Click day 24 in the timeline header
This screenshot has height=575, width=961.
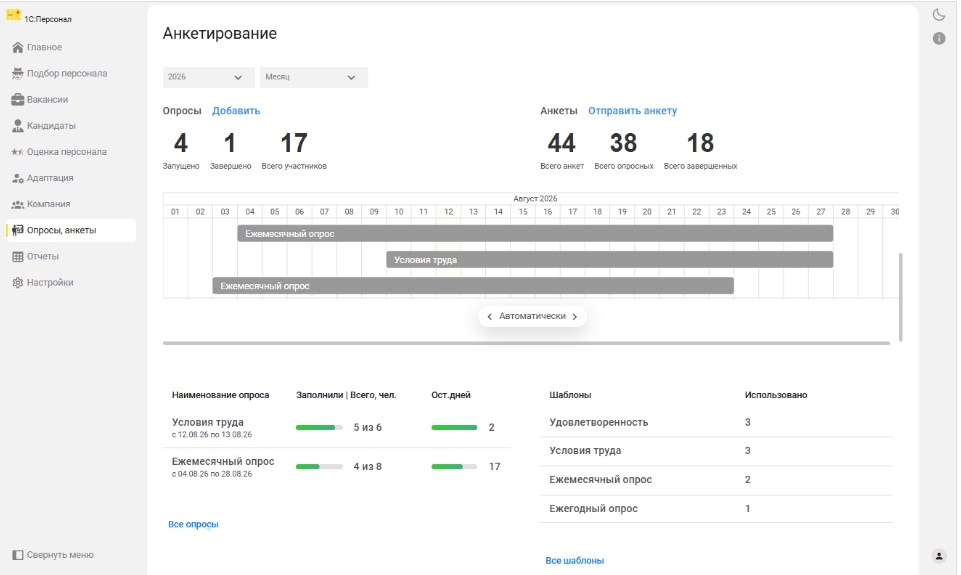tap(746, 212)
